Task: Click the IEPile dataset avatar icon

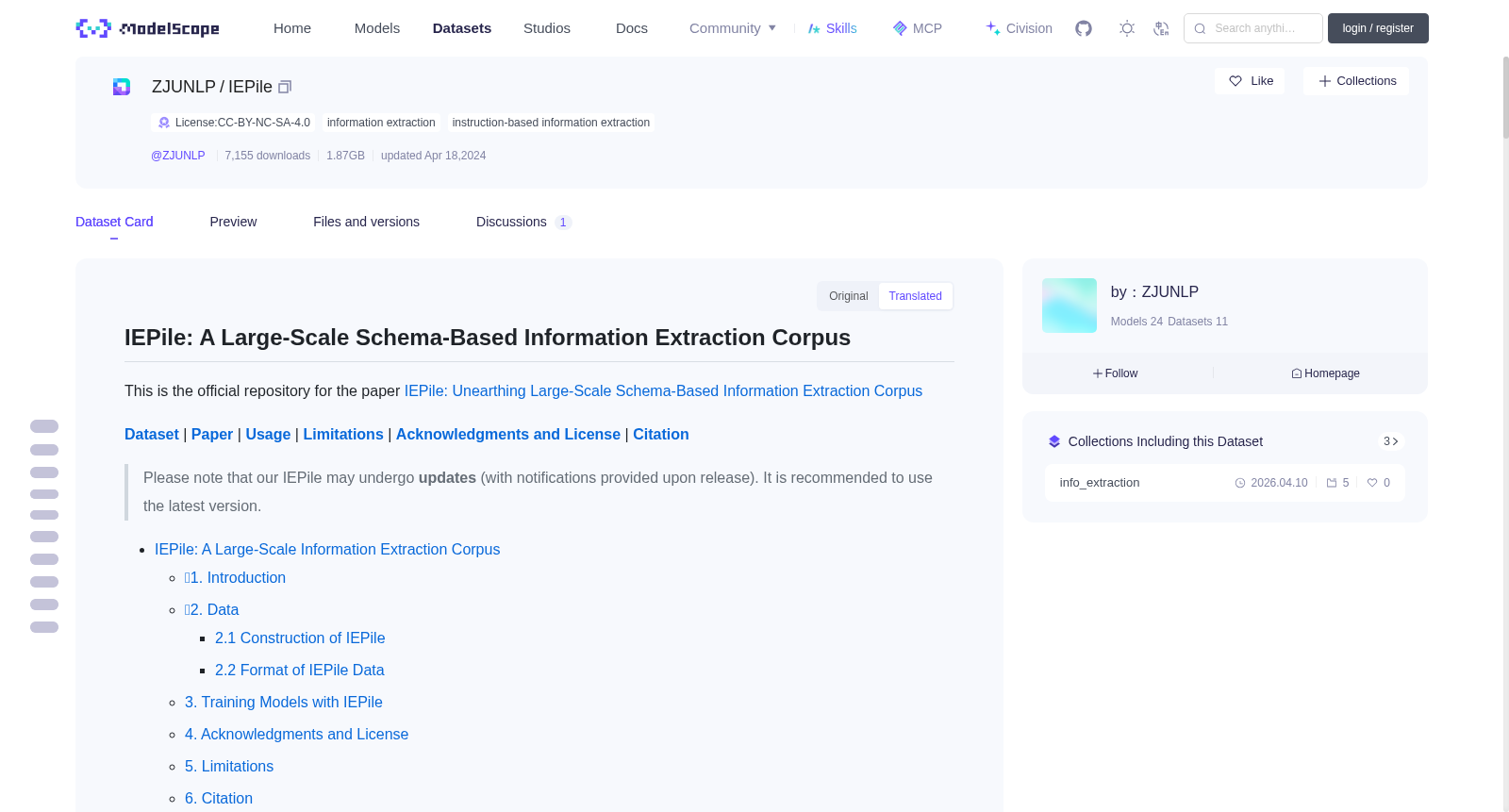Action: (x=122, y=87)
